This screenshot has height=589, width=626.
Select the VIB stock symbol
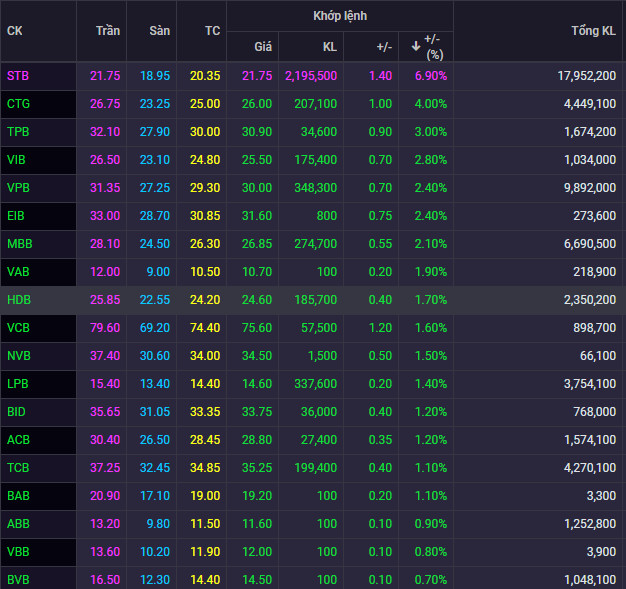point(16,160)
